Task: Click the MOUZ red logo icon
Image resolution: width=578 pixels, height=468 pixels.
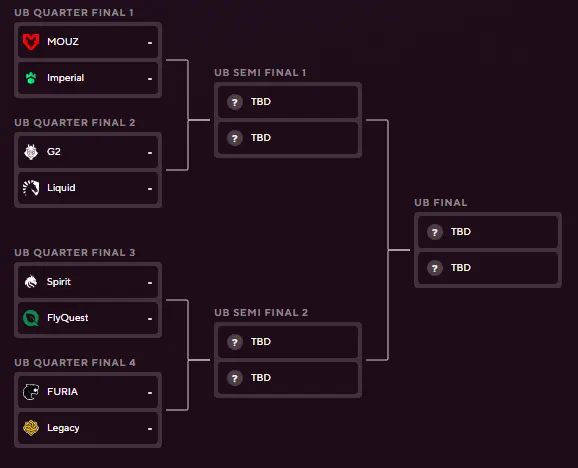Action: (31, 42)
